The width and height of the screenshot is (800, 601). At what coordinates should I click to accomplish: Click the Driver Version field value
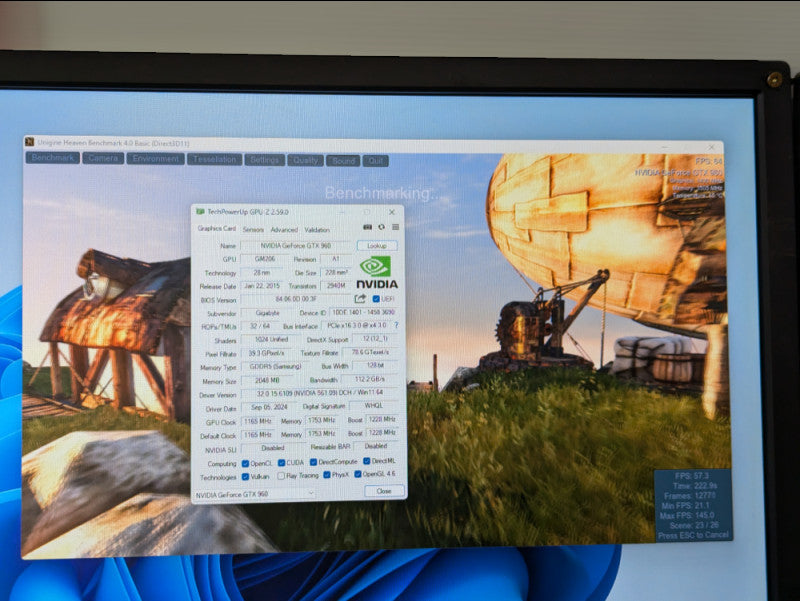[319, 393]
